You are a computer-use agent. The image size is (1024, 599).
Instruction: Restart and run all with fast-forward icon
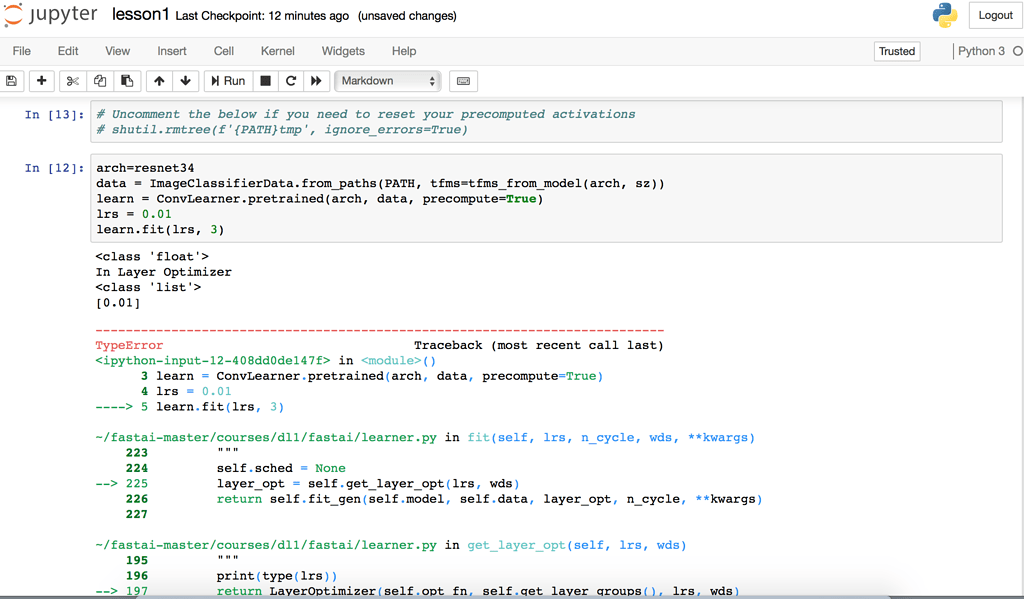(x=316, y=81)
